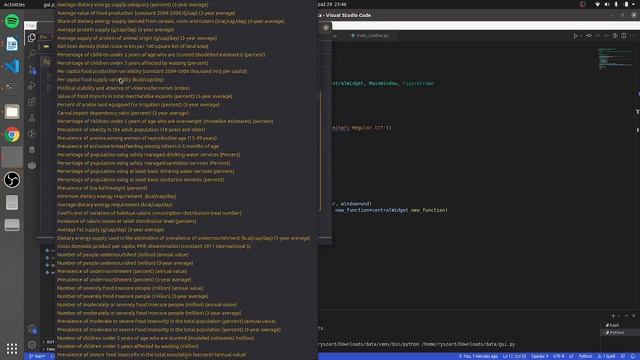Image resolution: width=640 pixels, height=360 pixels.
Task: Split the VS Code editor right
Action: [623, 36]
